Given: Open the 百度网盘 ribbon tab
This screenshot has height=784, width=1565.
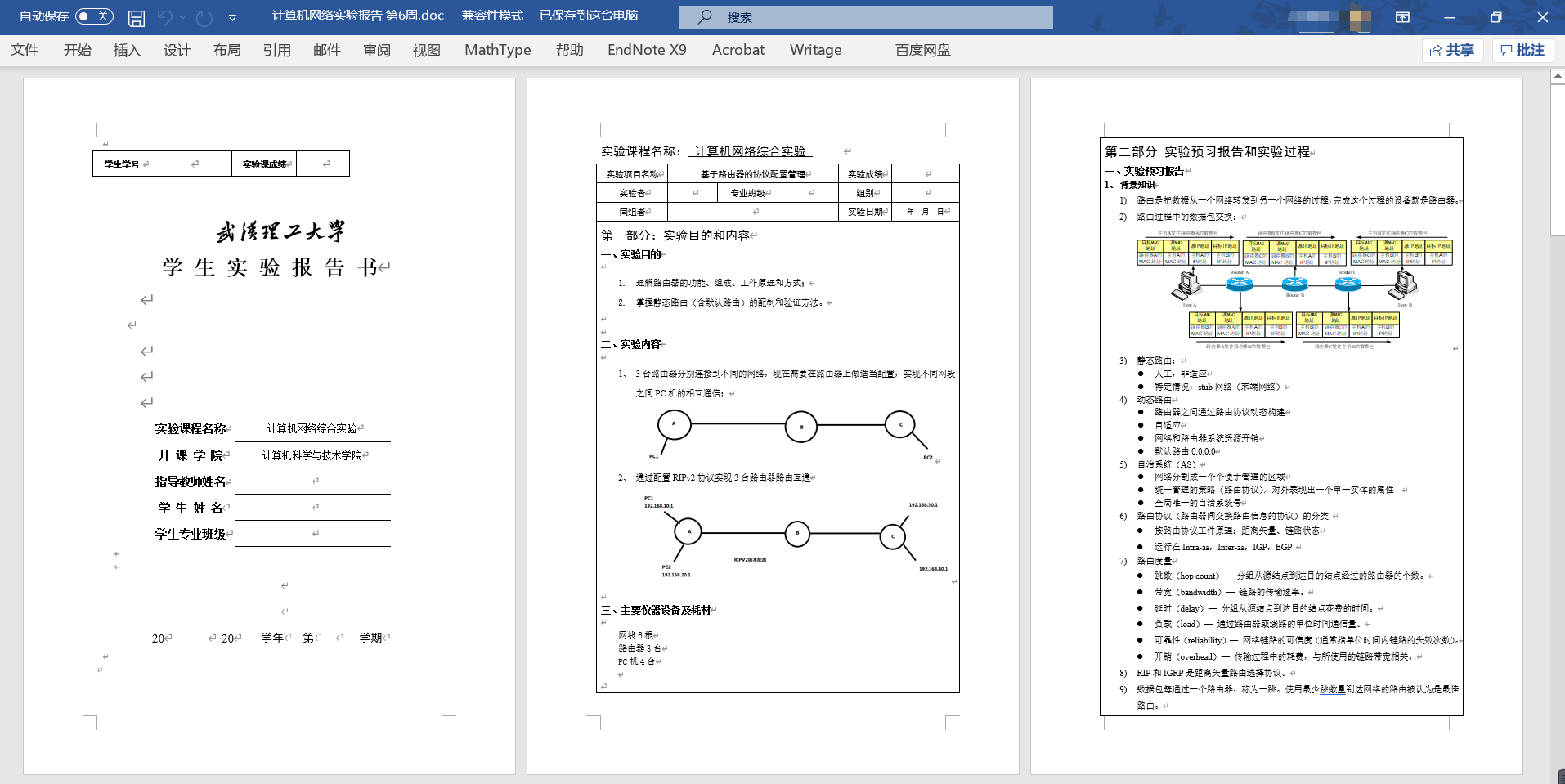Looking at the screenshot, I should tap(922, 50).
